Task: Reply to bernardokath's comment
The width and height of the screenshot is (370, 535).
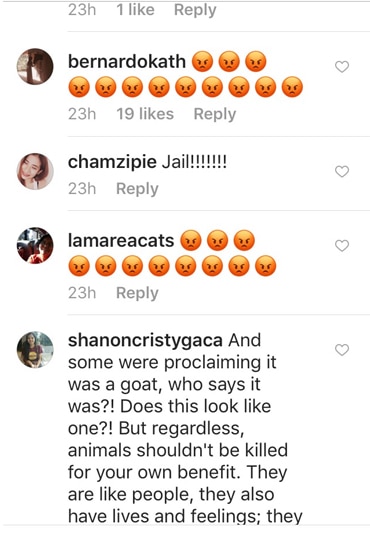Action: point(215,114)
